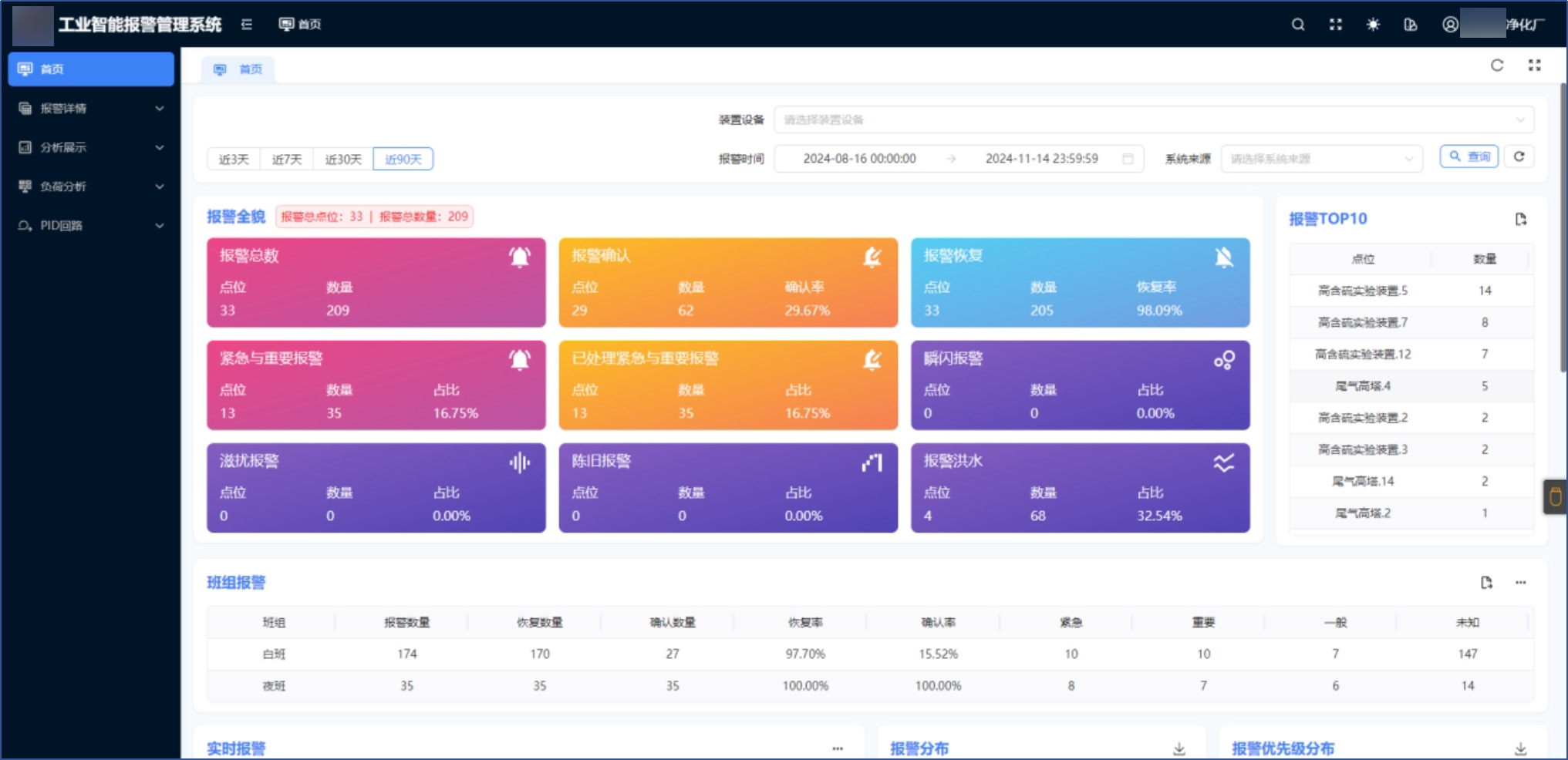Select the 近30天 time range
This screenshot has height=760, width=1568.
tap(343, 160)
